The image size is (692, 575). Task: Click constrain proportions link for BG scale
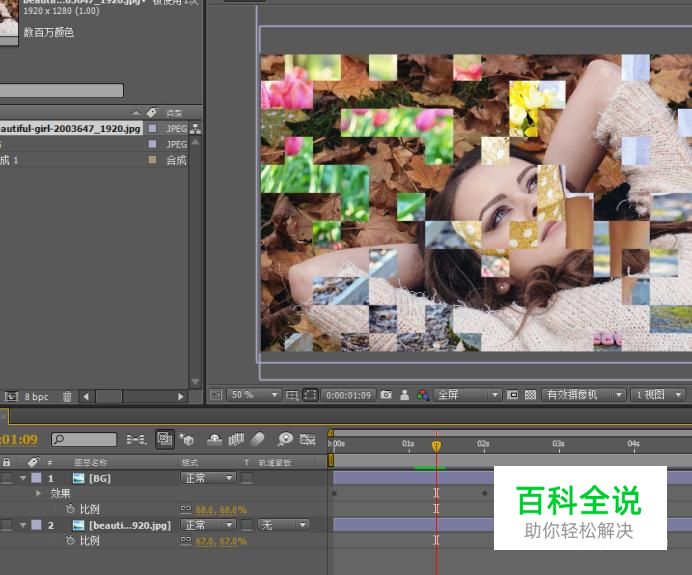coord(186,509)
